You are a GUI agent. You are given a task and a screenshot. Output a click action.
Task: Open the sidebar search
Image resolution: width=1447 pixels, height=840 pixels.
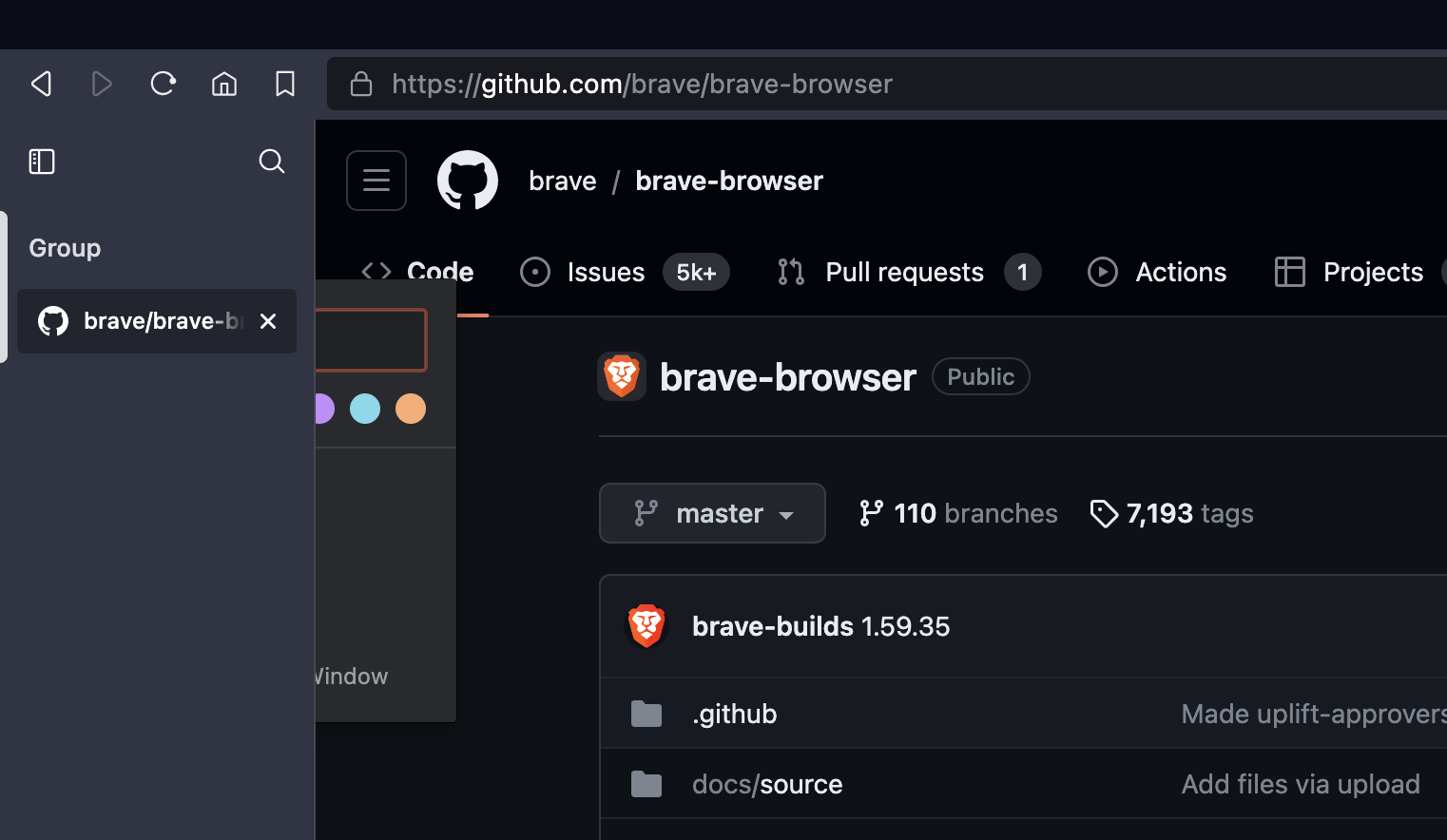[x=271, y=162]
